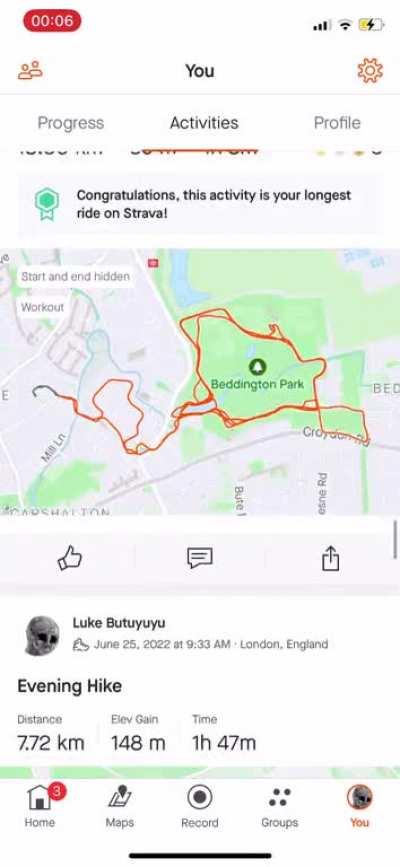
Task: Open the find friends icon
Action: click(30, 71)
